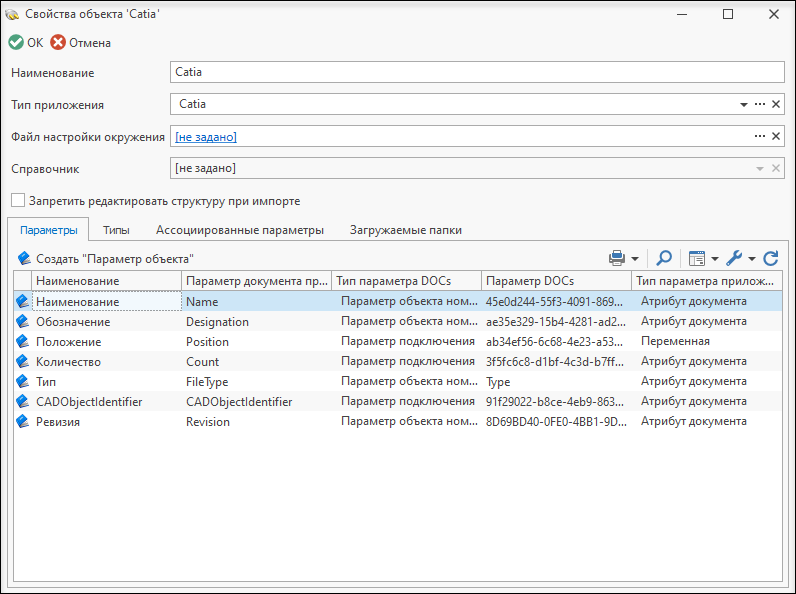796x594 pixels.
Task: Click the Тип параметра прилож... column header
Action: tap(706, 281)
